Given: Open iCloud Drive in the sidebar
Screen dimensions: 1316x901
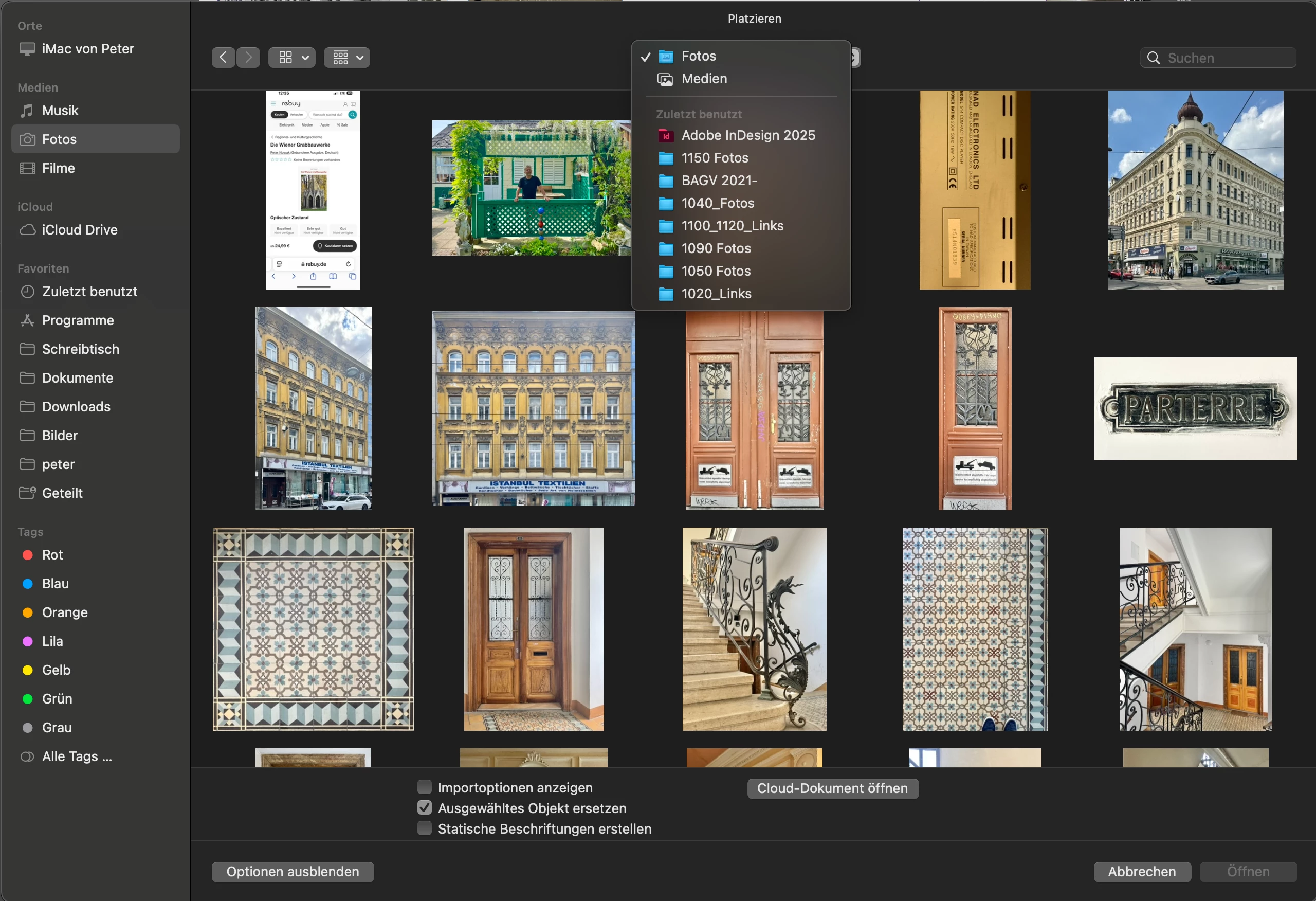Looking at the screenshot, I should pyautogui.click(x=79, y=229).
